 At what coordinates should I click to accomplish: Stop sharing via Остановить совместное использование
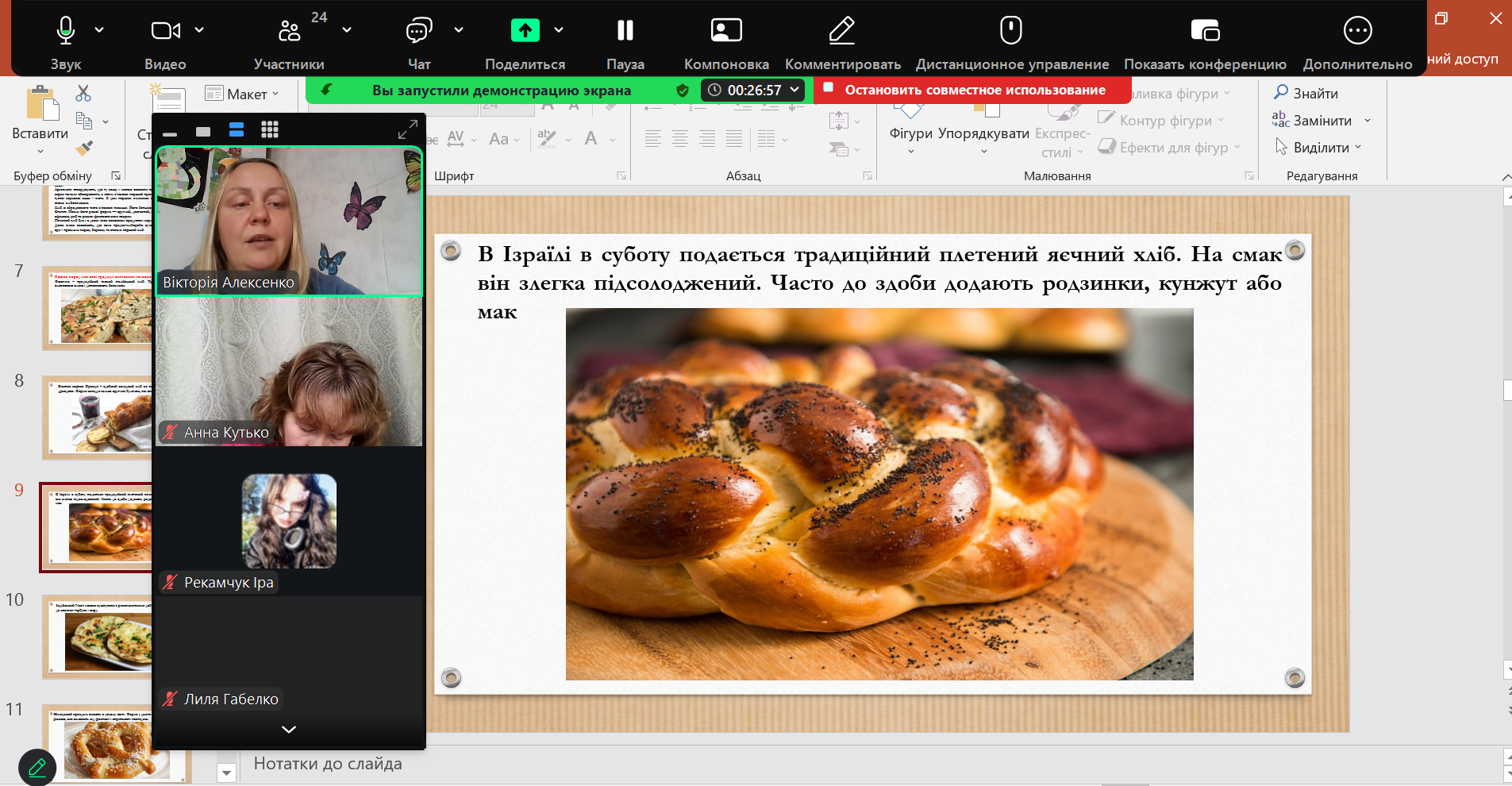[974, 90]
